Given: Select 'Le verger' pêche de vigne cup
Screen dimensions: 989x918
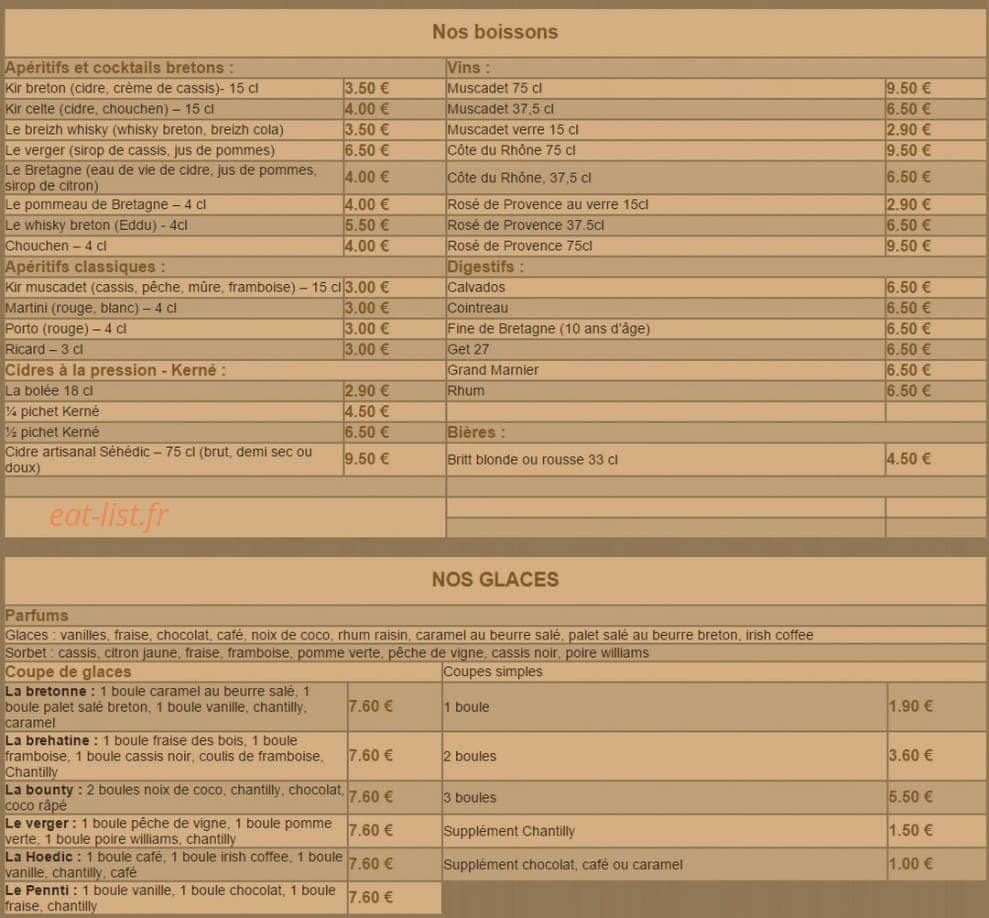Looking at the screenshot, I should click(x=168, y=832).
